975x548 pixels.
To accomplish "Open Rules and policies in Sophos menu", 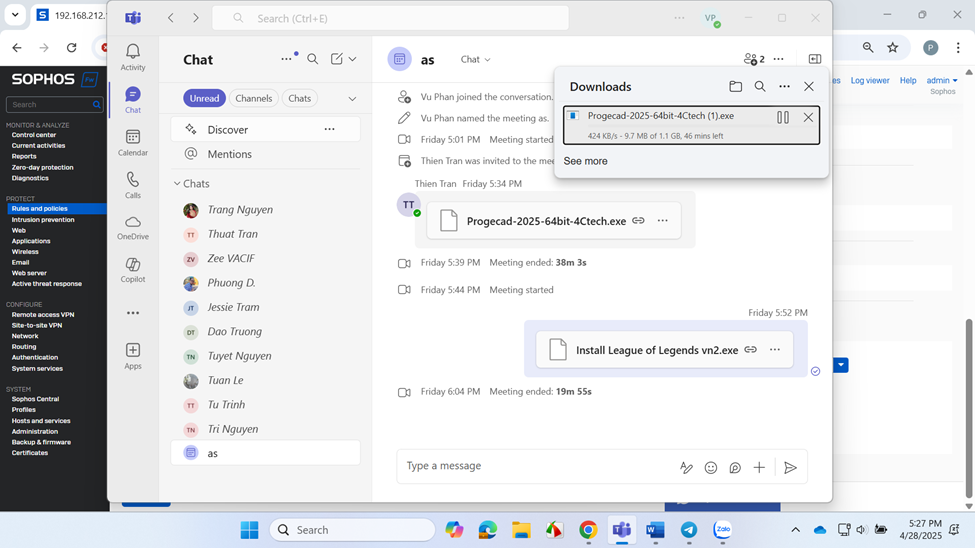I will (x=40, y=209).
